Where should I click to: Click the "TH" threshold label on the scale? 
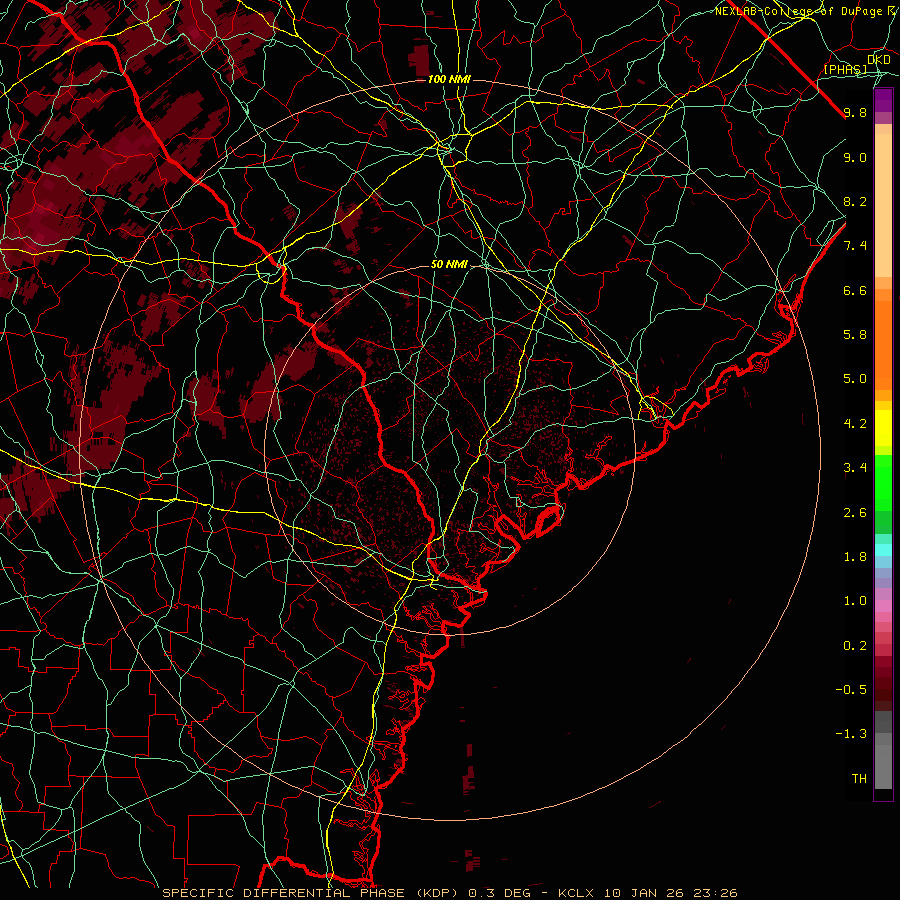[x=859, y=778]
